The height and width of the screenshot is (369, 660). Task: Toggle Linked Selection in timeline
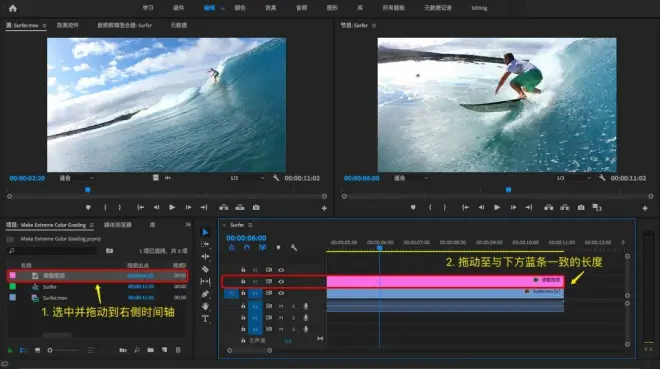(x=263, y=247)
